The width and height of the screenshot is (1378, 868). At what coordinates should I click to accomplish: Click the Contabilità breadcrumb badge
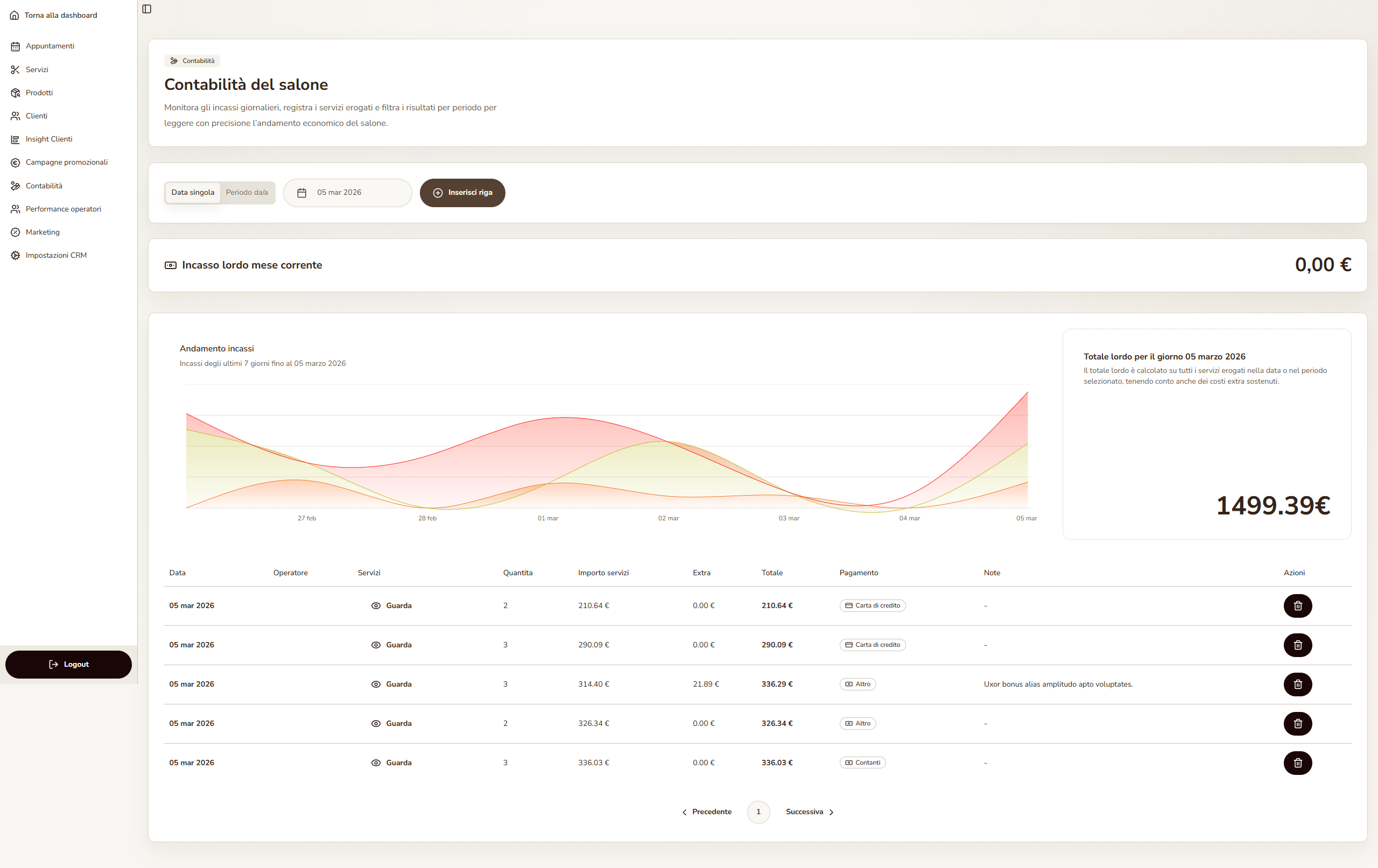[x=192, y=61]
